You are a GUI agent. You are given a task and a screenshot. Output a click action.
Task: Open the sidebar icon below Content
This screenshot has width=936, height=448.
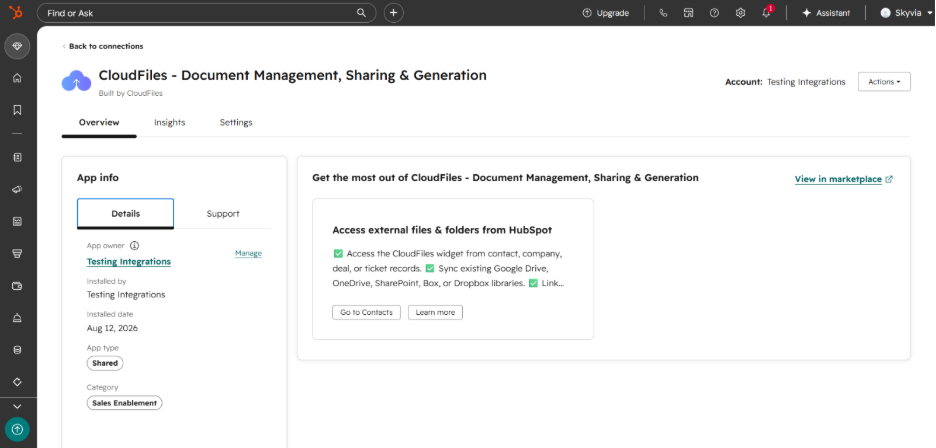click(17, 254)
